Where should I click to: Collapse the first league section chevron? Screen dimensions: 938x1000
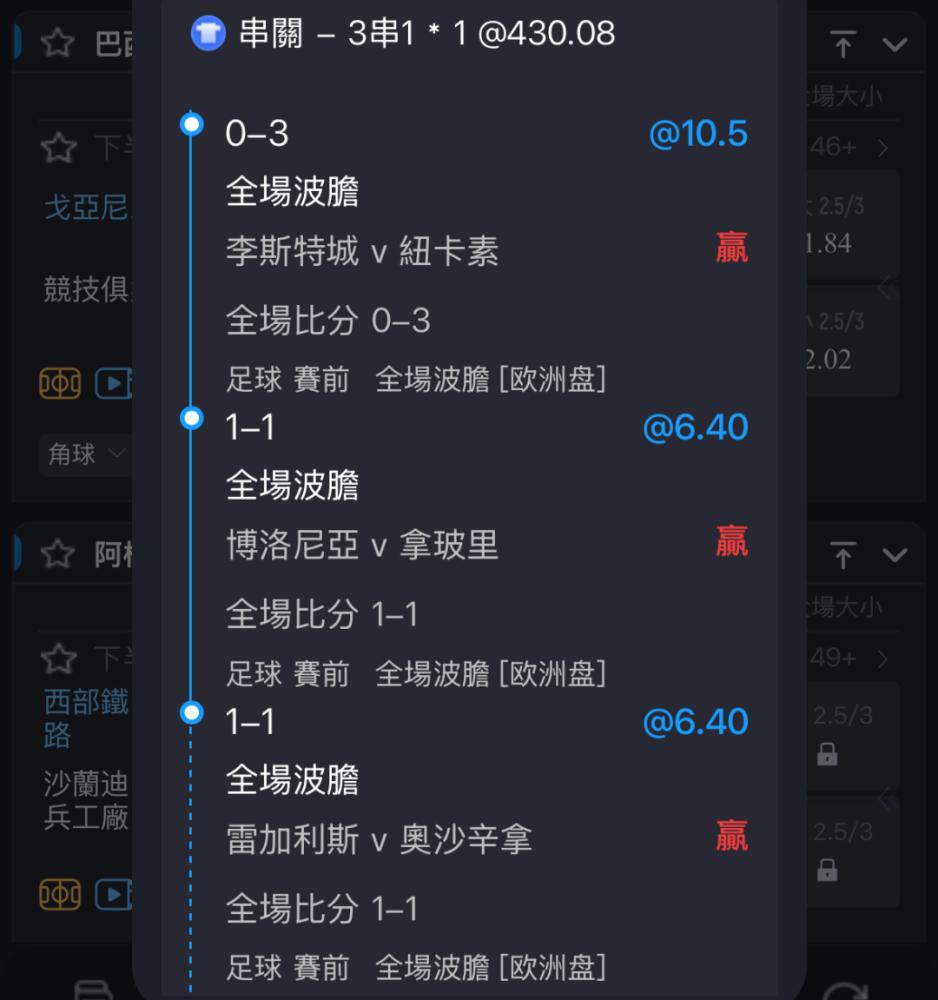click(x=895, y=45)
